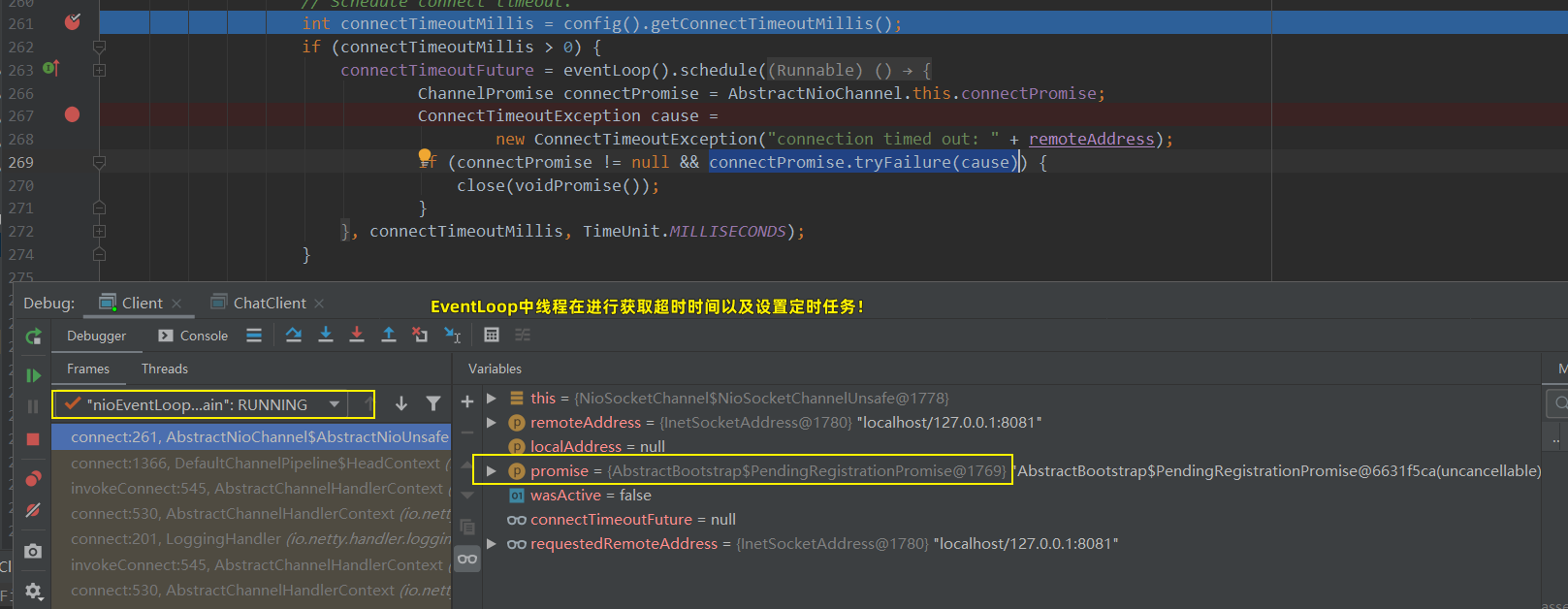The image size is (1568, 609).
Task: Click the remoteAddress link on line 268
Action: click(x=1091, y=140)
